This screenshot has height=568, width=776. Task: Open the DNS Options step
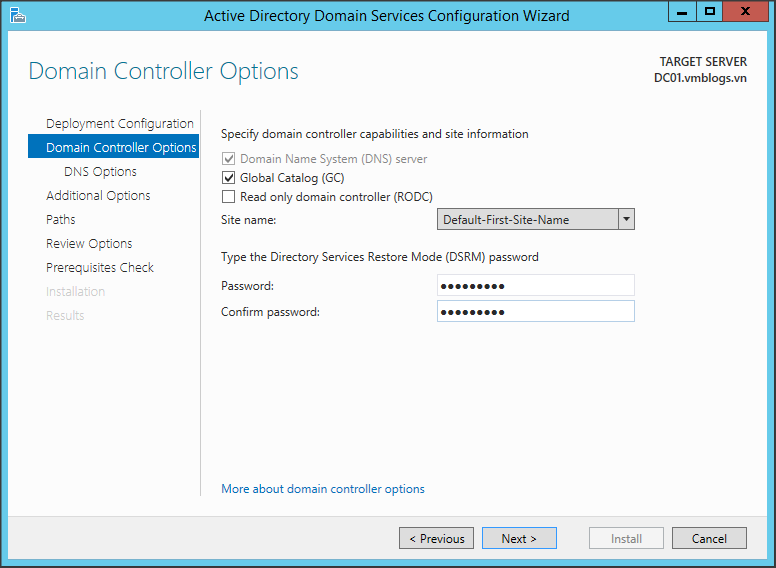(100, 172)
